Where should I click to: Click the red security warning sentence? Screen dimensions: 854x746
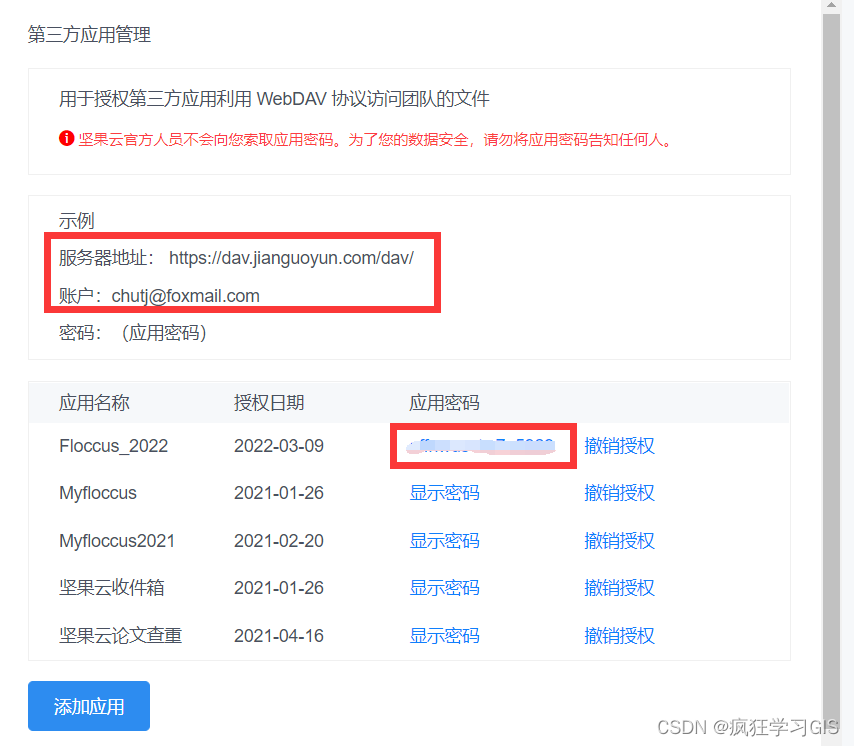click(x=376, y=139)
